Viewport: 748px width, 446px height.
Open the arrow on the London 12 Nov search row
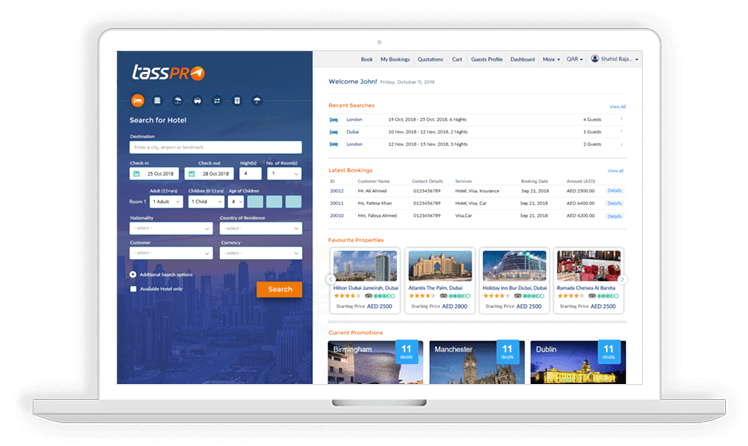coord(622,144)
